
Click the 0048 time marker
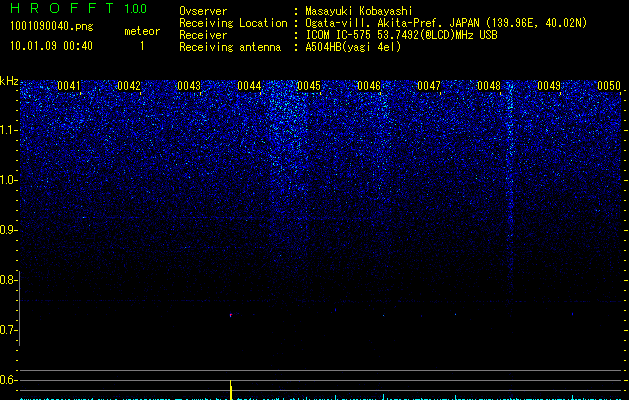(489, 86)
